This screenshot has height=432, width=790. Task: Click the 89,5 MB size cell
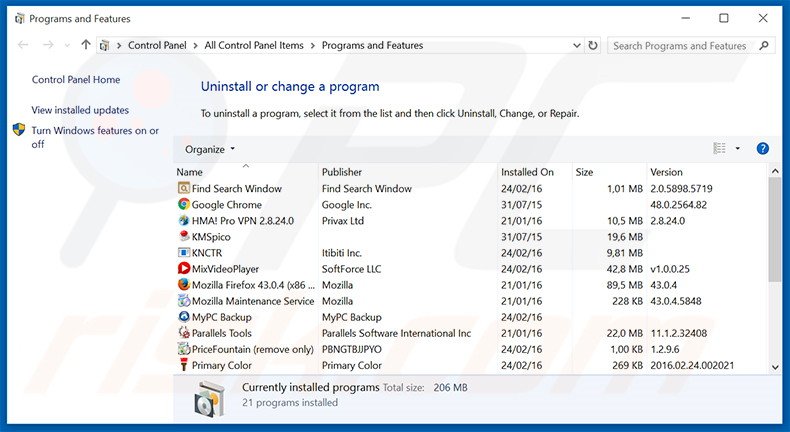pyautogui.click(x=625, y=285)
